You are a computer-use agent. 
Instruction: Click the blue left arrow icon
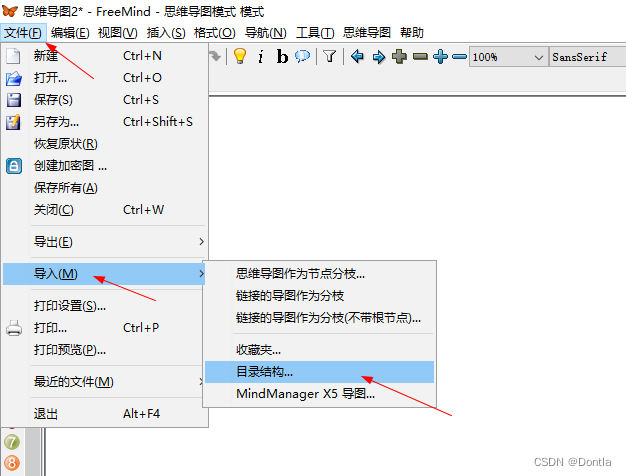pos(357,56)
